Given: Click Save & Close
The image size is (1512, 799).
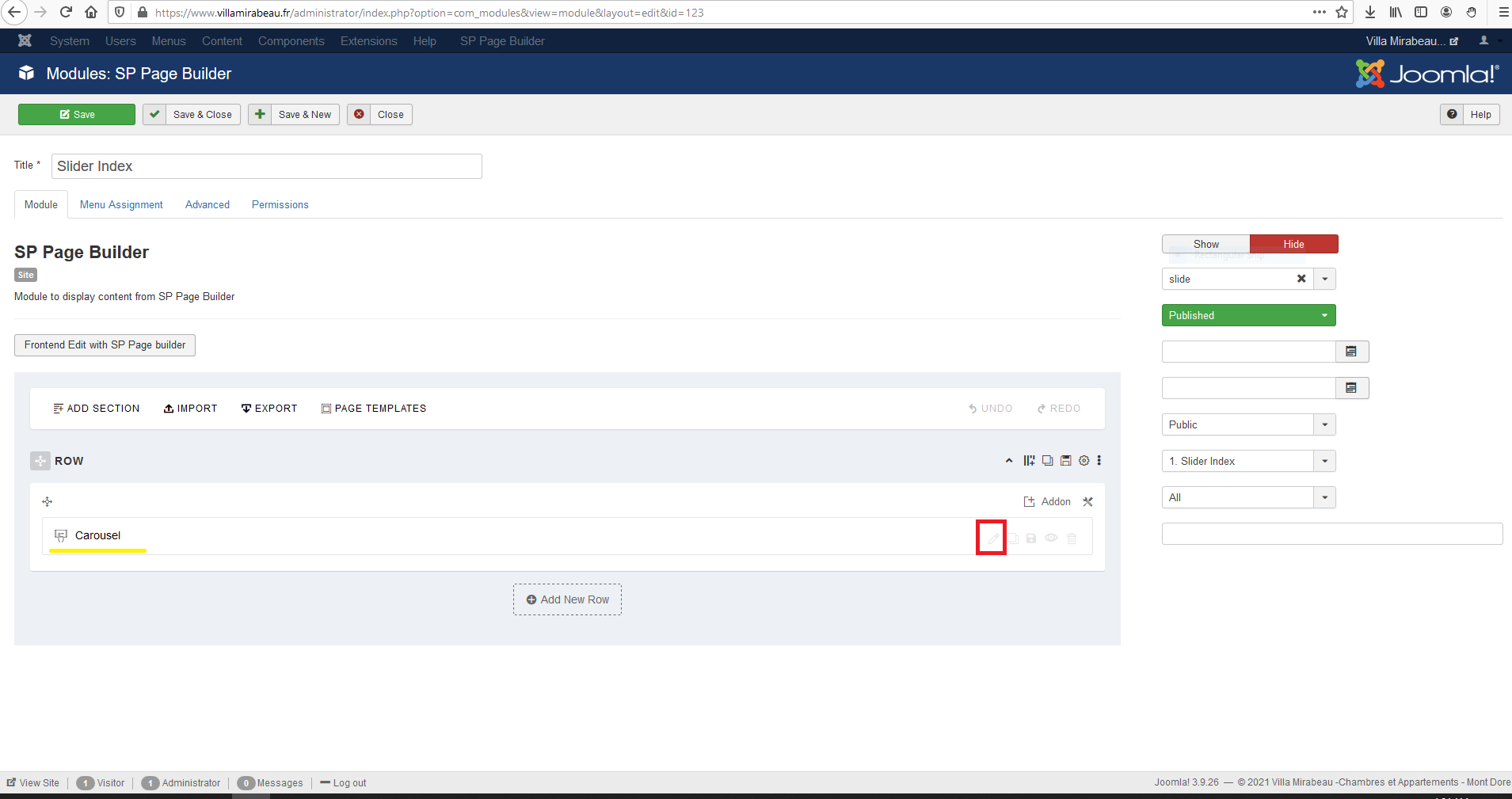Looking at the screenshot, I should pyautogui.click(x=192, y=115).
